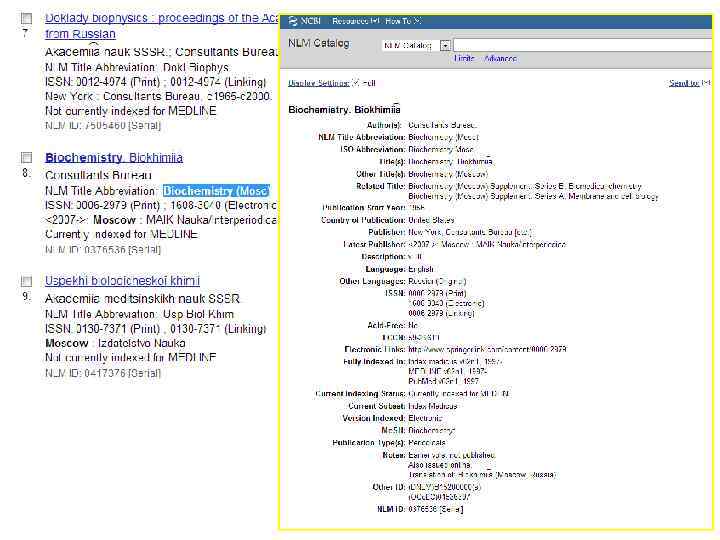Click the NLM Catalog heading beside the search bar

[x=319, y=44]
